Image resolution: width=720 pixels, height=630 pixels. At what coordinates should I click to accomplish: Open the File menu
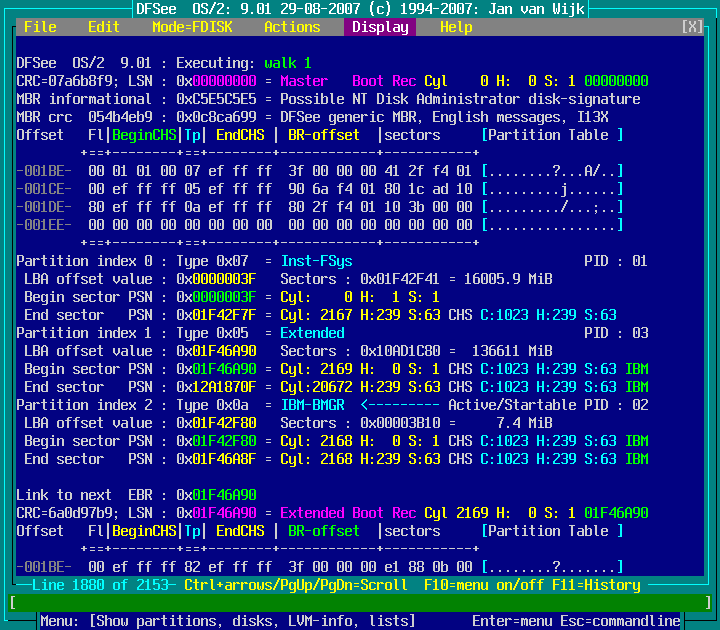coord(40,27)
